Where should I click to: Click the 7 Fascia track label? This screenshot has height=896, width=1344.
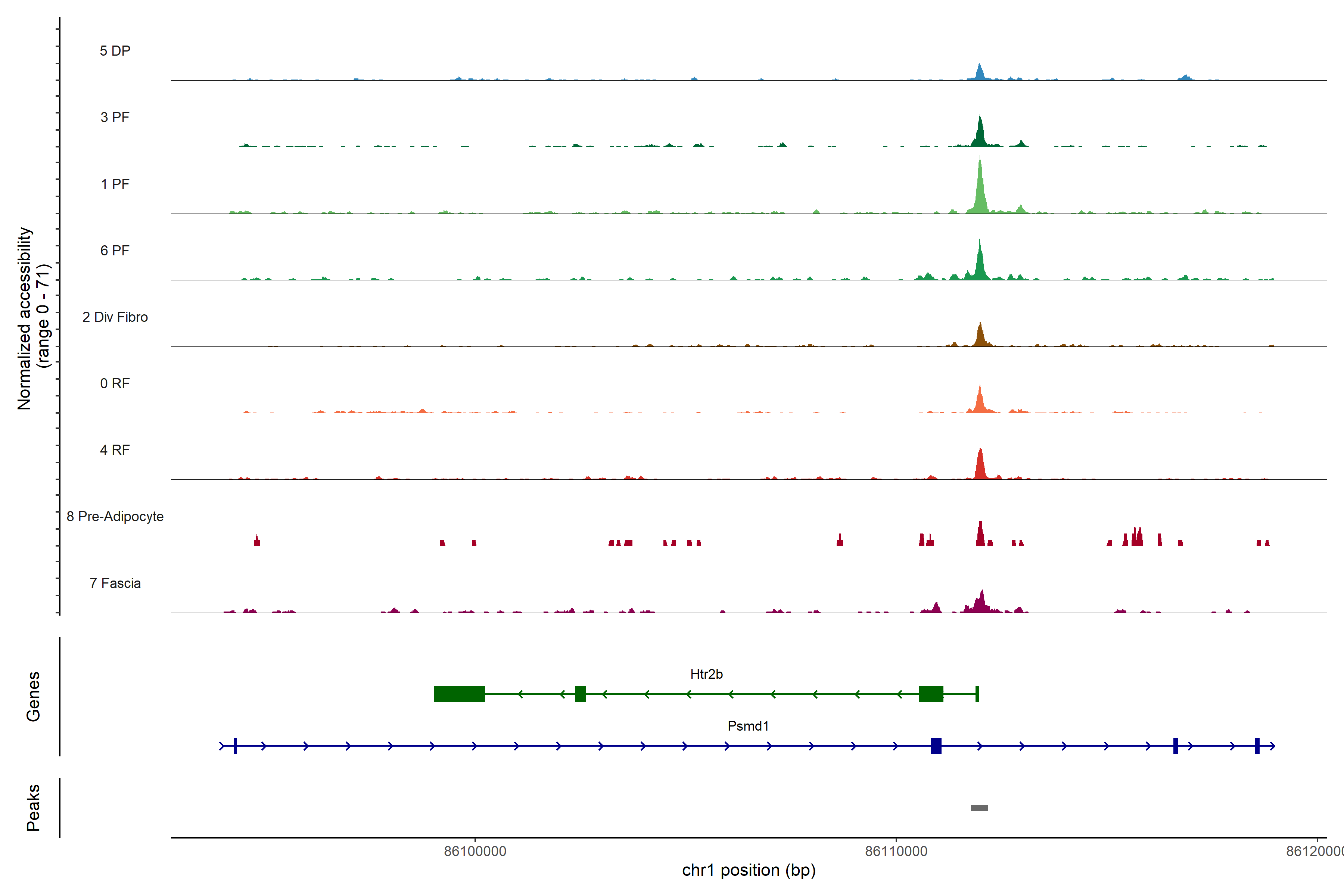pos(115,583)
